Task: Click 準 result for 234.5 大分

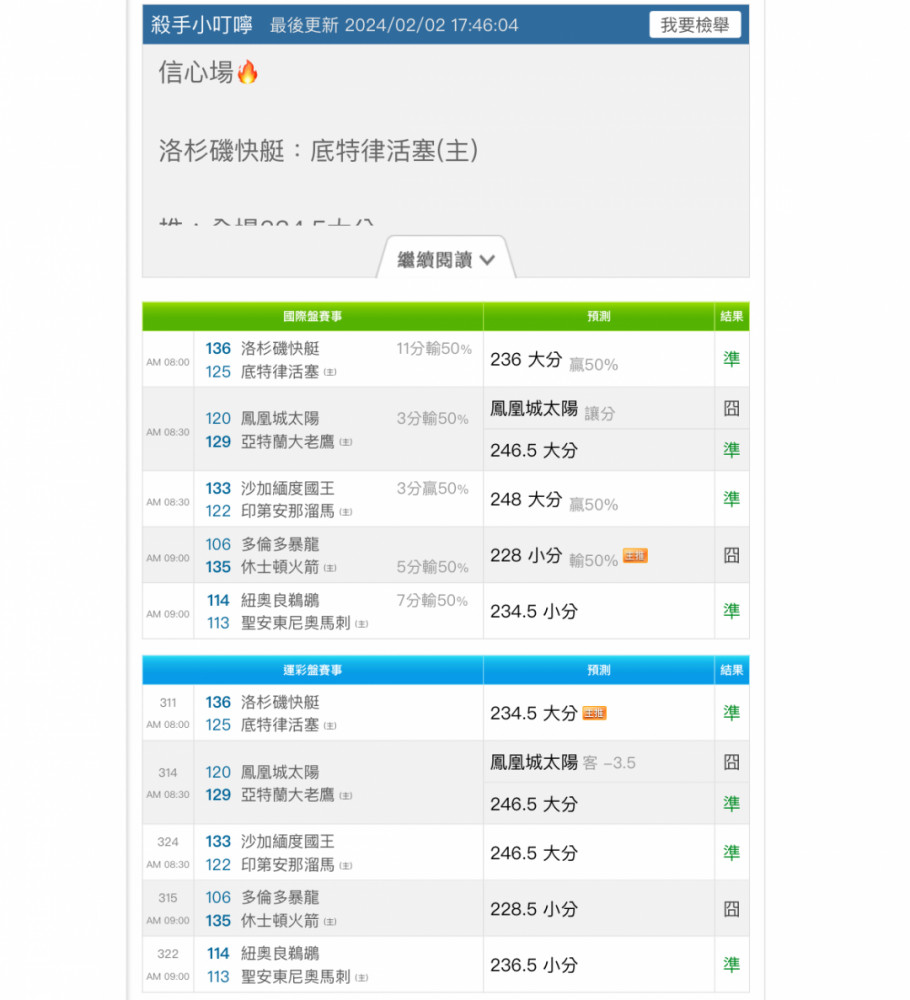Action: click(731, 712)
